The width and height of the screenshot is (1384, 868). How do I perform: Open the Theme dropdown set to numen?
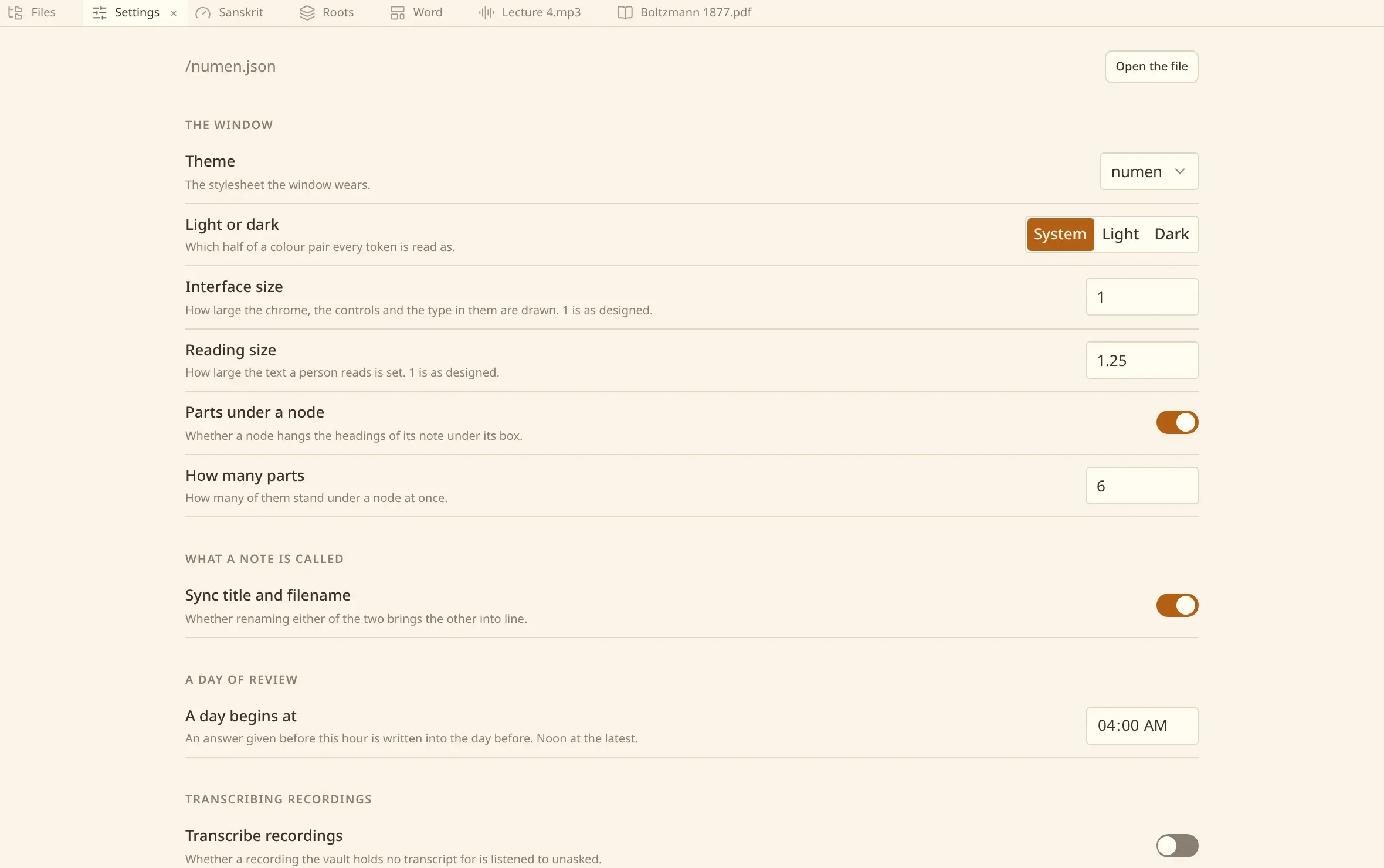click(1149, 171)
